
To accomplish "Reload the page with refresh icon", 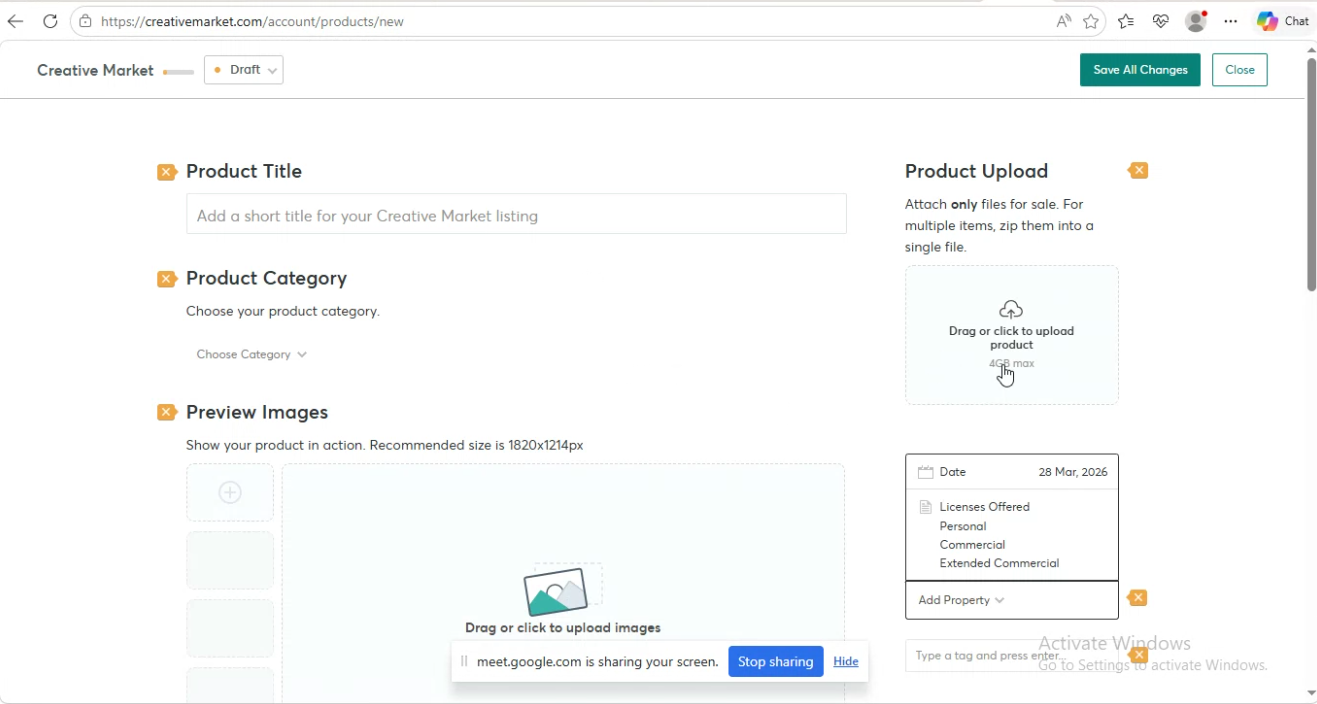I will click(50, 21).
